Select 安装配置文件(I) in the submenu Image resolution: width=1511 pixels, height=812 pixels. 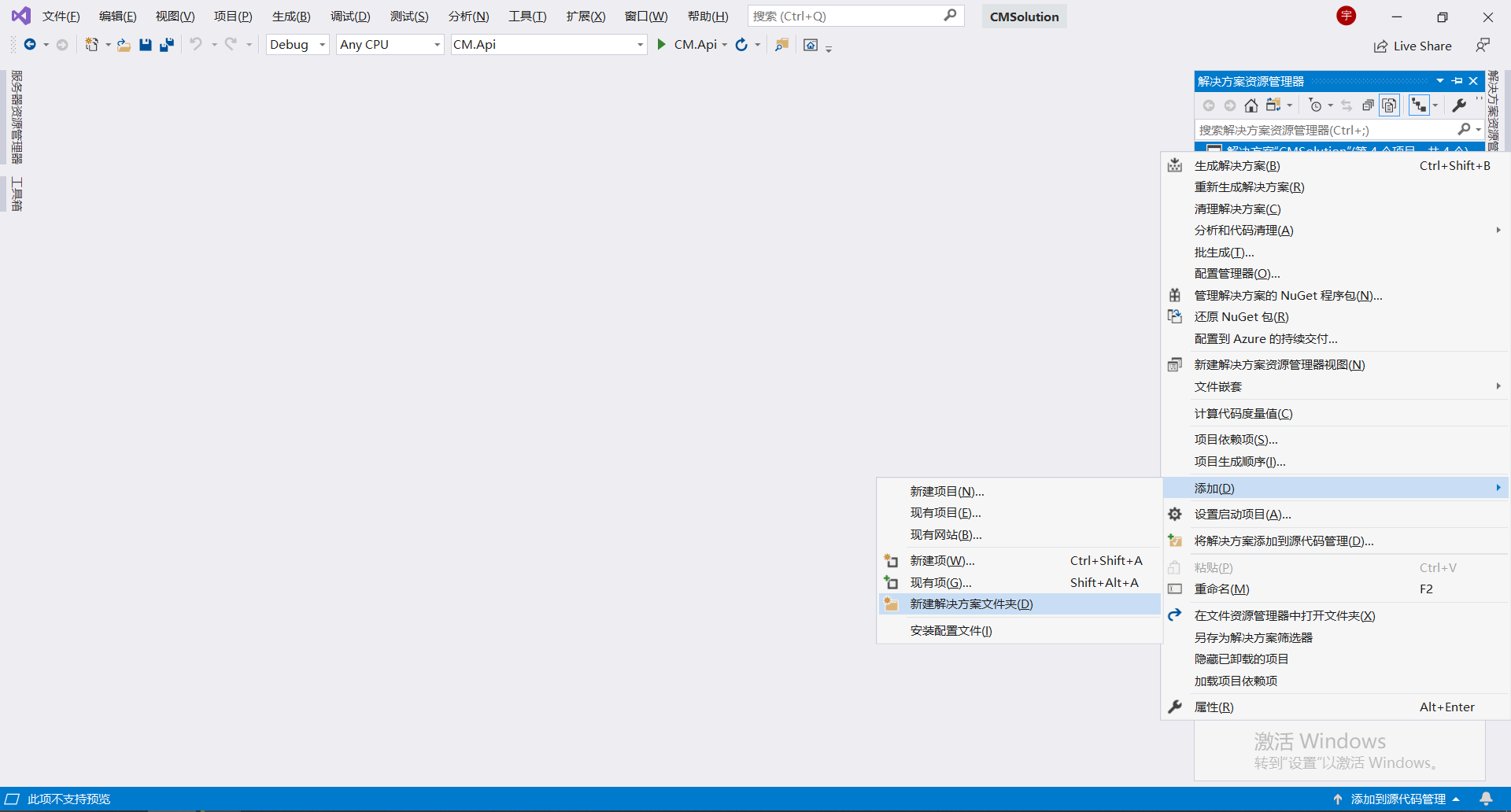[x=1019, y=630]
